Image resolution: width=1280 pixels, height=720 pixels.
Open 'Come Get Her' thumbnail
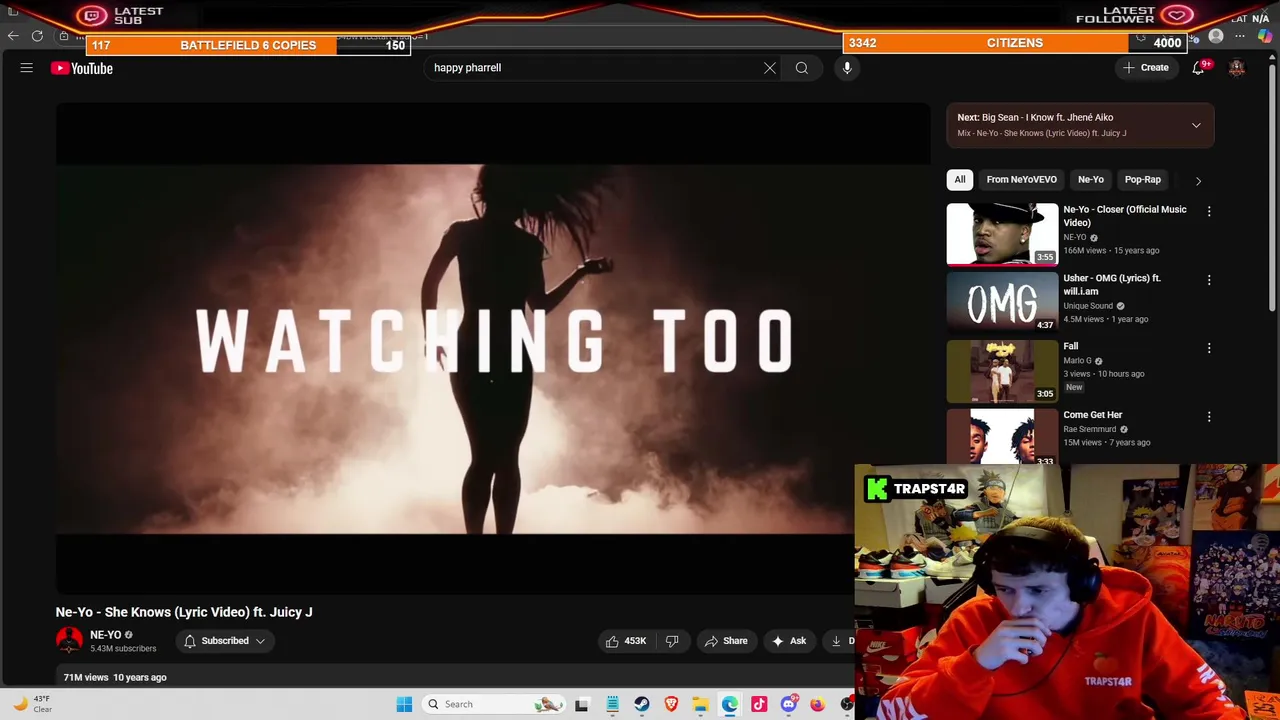pos(1002,436)
